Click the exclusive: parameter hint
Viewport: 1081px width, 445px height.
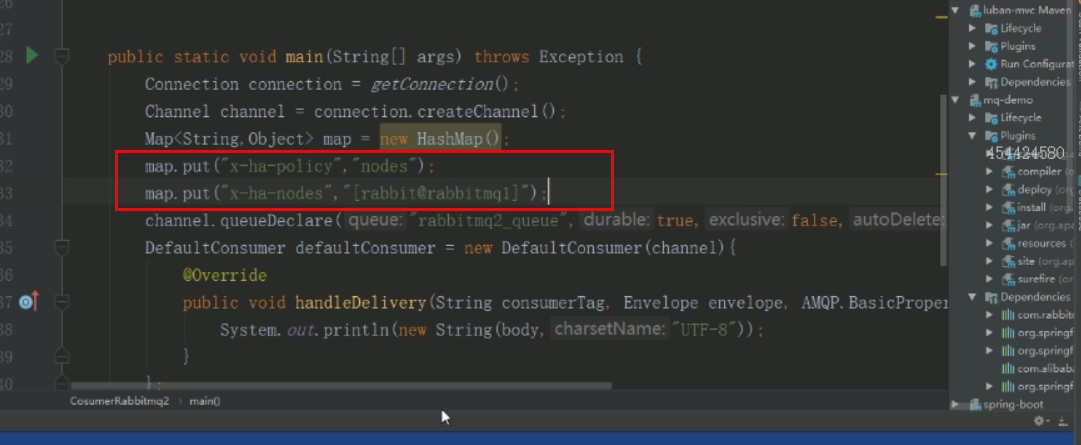(747, 221)
